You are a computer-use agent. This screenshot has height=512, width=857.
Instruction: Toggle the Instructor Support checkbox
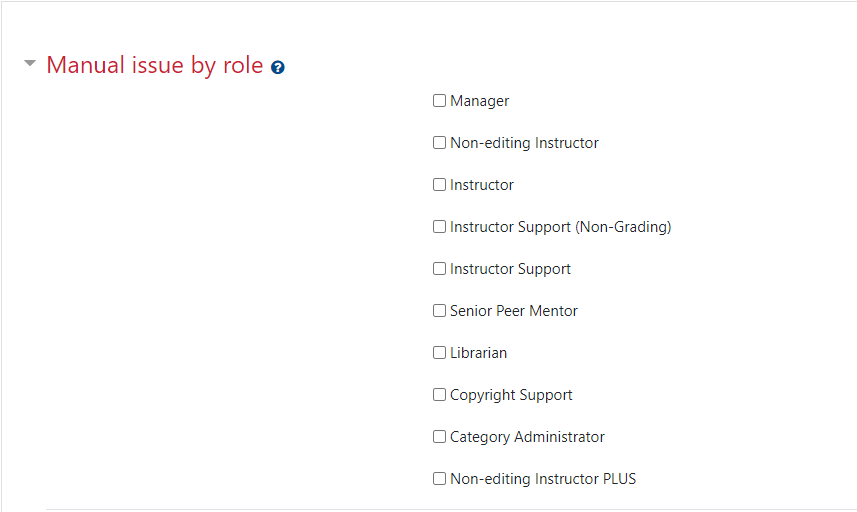click(x=439, y=269)
